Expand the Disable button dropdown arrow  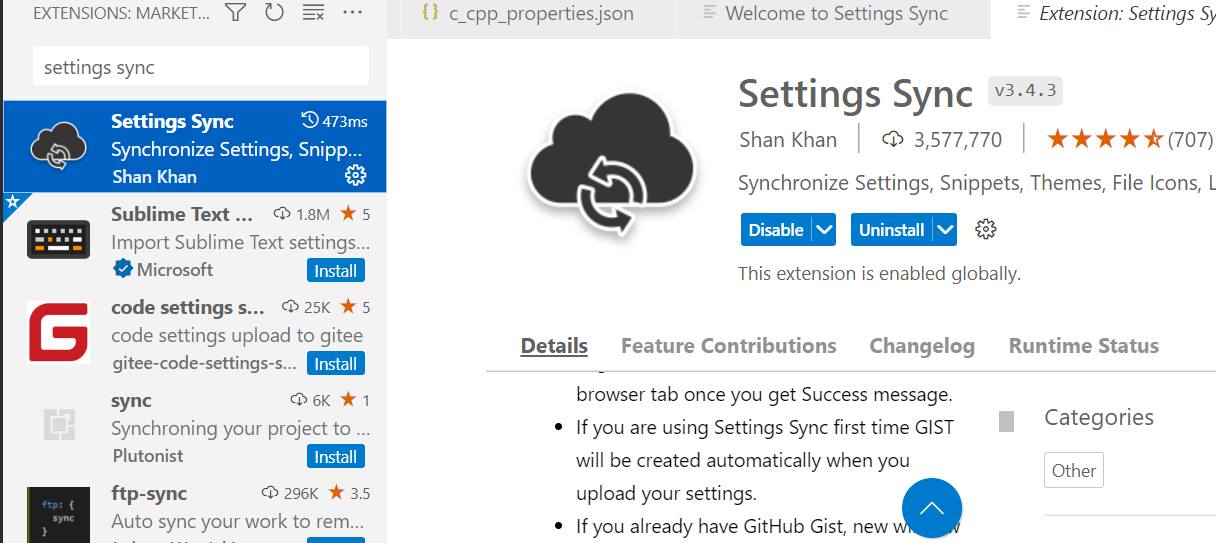pos(824,229)
